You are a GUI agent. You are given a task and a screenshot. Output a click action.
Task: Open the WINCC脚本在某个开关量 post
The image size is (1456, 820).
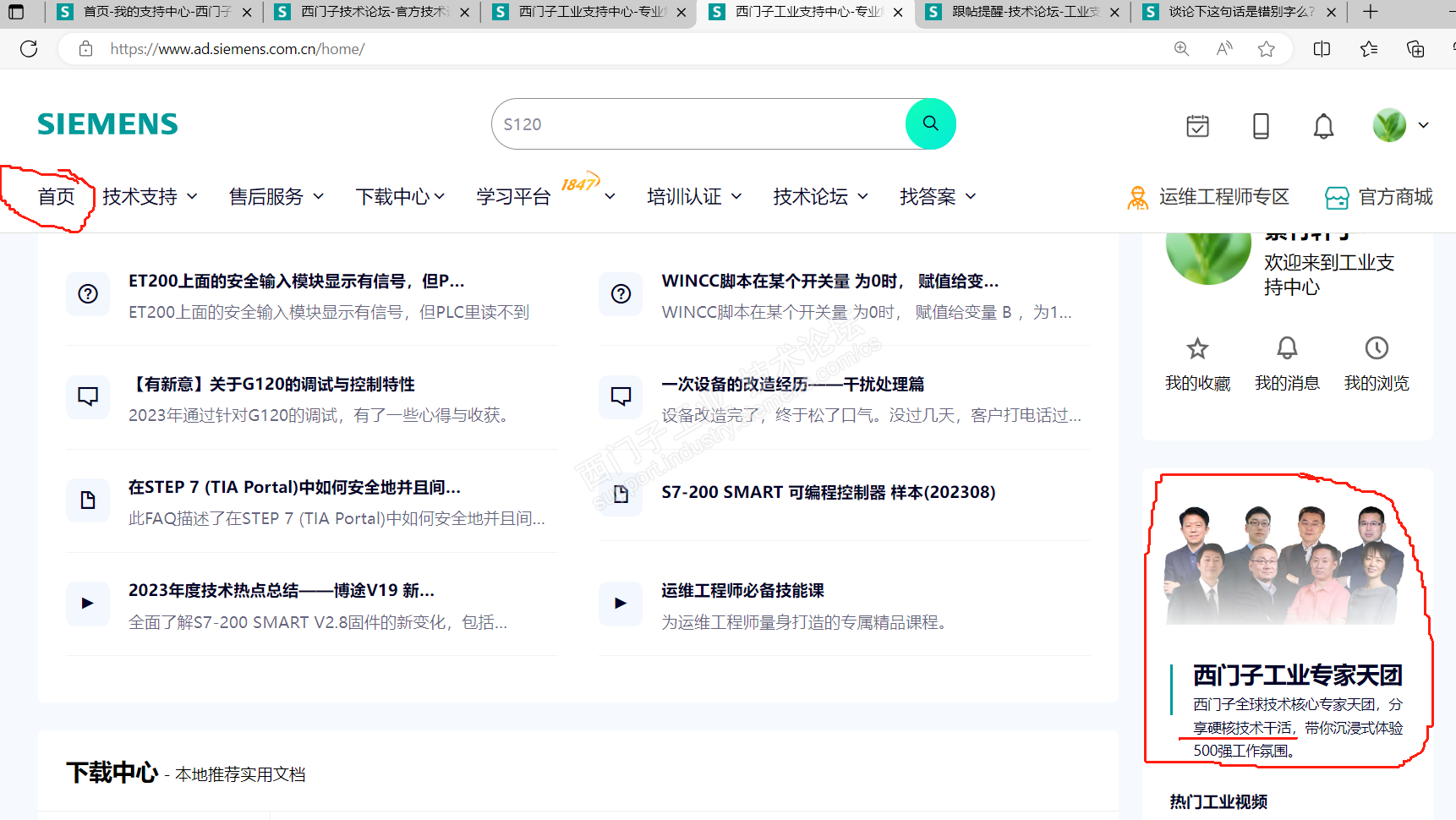(x=829, y=281)
